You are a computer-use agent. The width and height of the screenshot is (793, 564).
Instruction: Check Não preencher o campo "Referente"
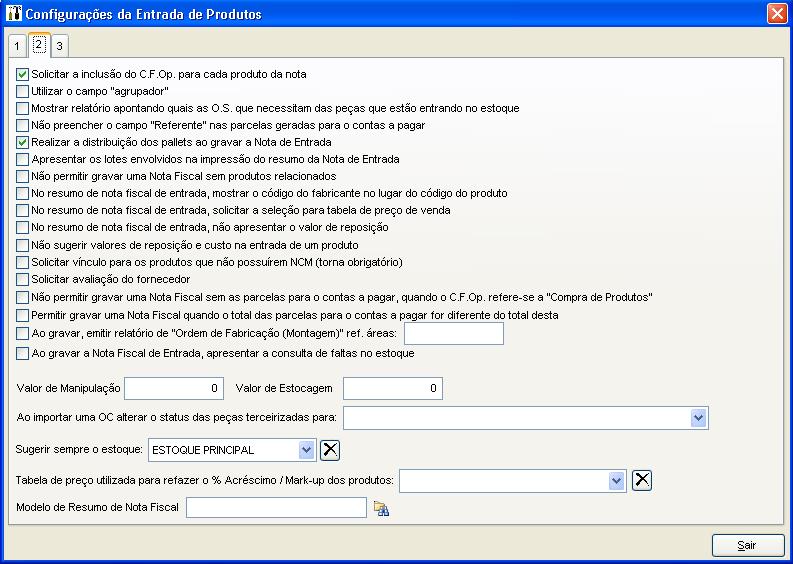[22, 125]
